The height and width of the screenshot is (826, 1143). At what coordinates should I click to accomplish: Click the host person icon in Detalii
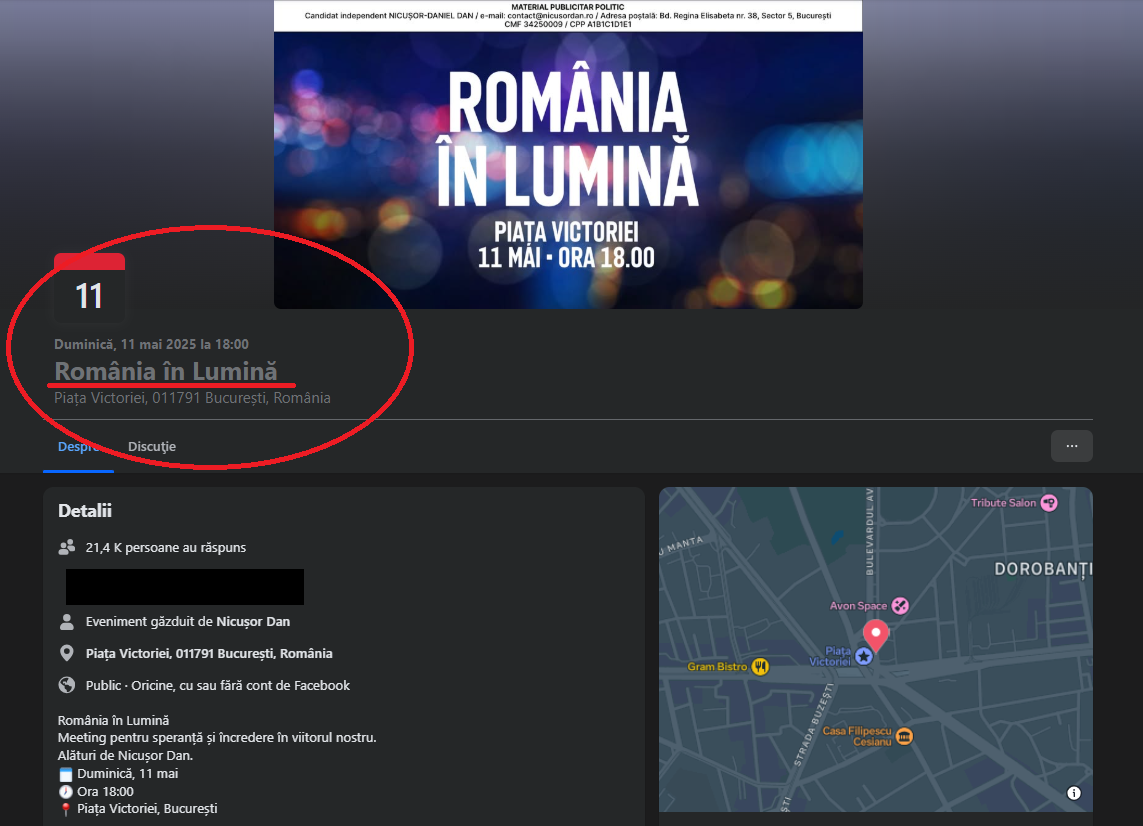[x=67, y=621]
